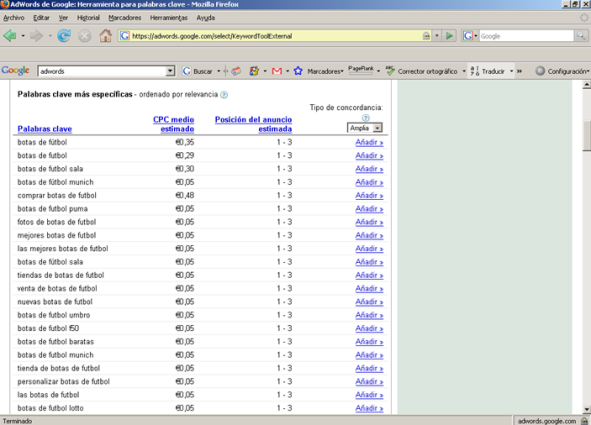Sort by CPC medio estimado column
This screenshot has width=591, height=425.
coord(173,124)
